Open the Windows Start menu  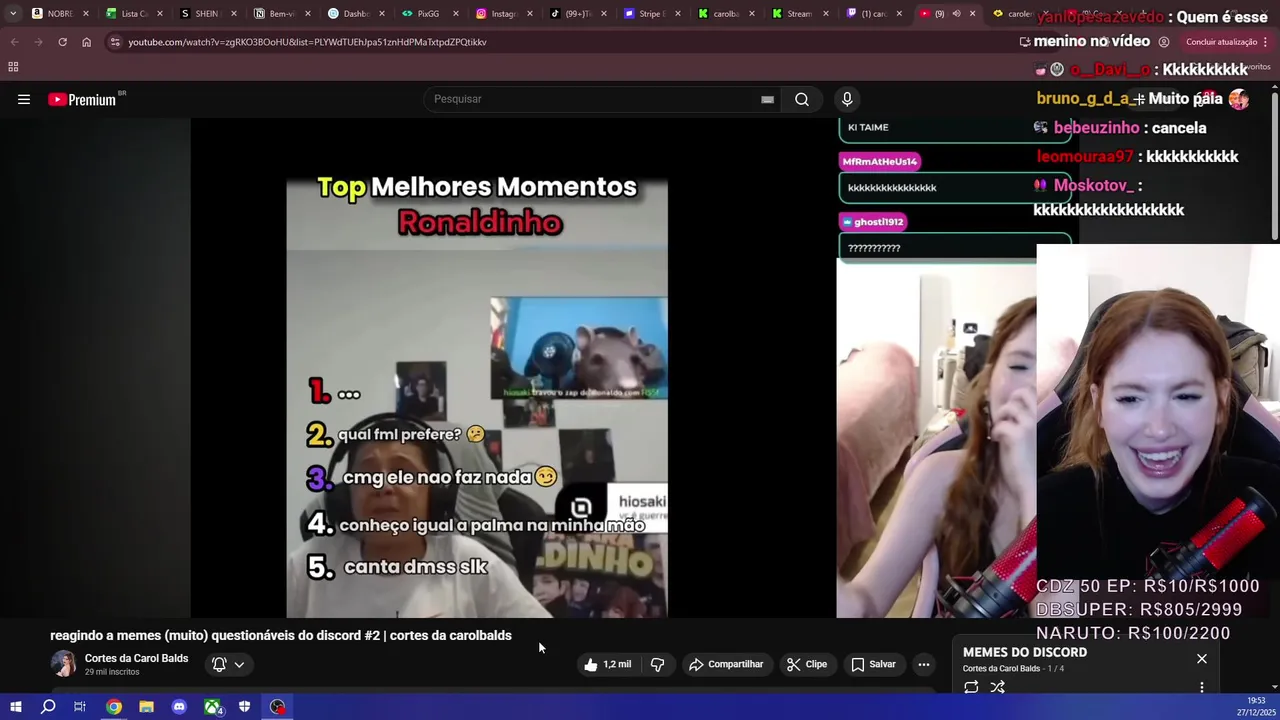coord(15,707)
